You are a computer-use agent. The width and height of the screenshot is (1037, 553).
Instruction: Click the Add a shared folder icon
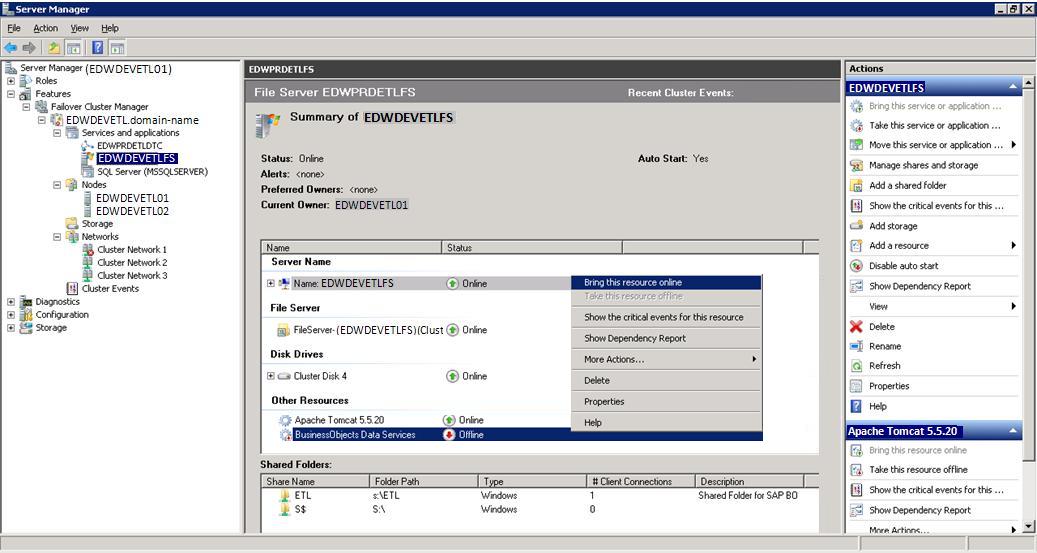[x=856, y=185]
